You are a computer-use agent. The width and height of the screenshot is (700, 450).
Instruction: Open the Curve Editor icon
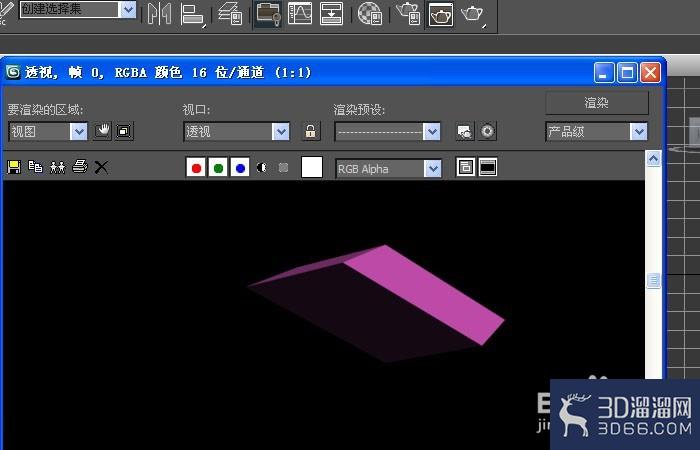(300, 13)
